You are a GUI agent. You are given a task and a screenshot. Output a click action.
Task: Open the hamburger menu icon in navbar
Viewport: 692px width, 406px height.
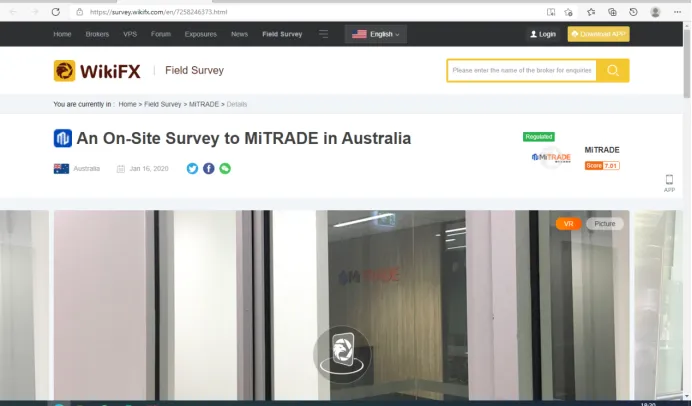click(x=323, y=34)
